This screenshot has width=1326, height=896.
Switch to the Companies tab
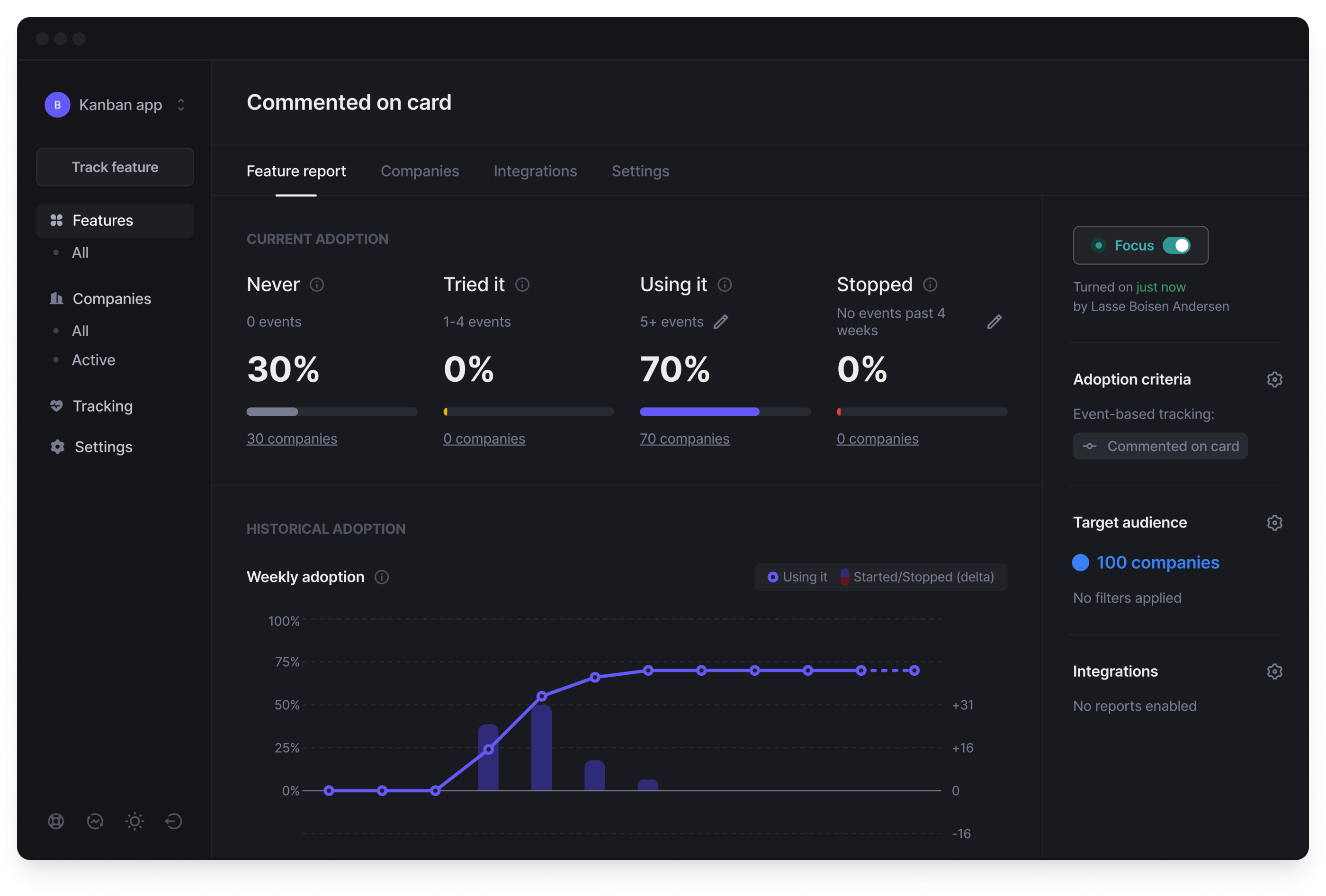(x=420, y=171)
